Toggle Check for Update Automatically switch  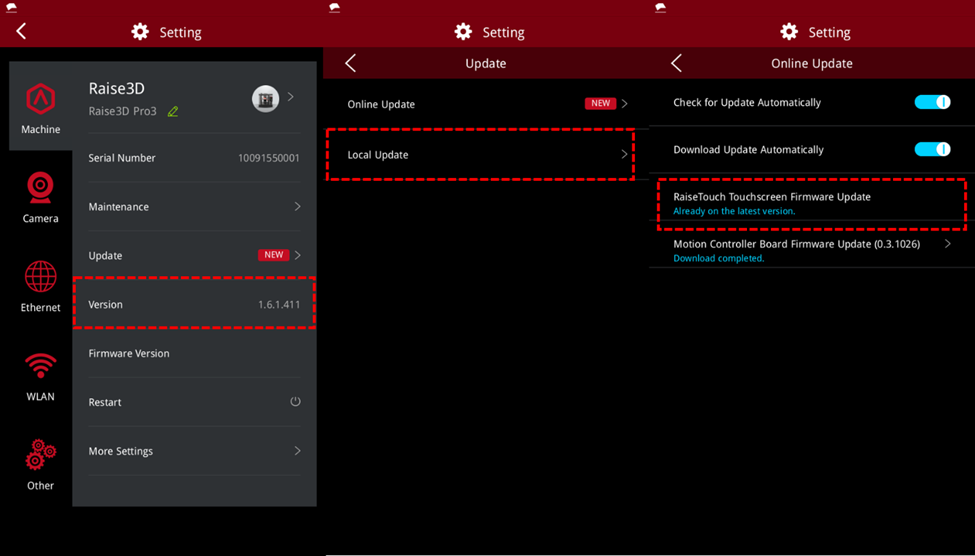(x=932, y=102)
